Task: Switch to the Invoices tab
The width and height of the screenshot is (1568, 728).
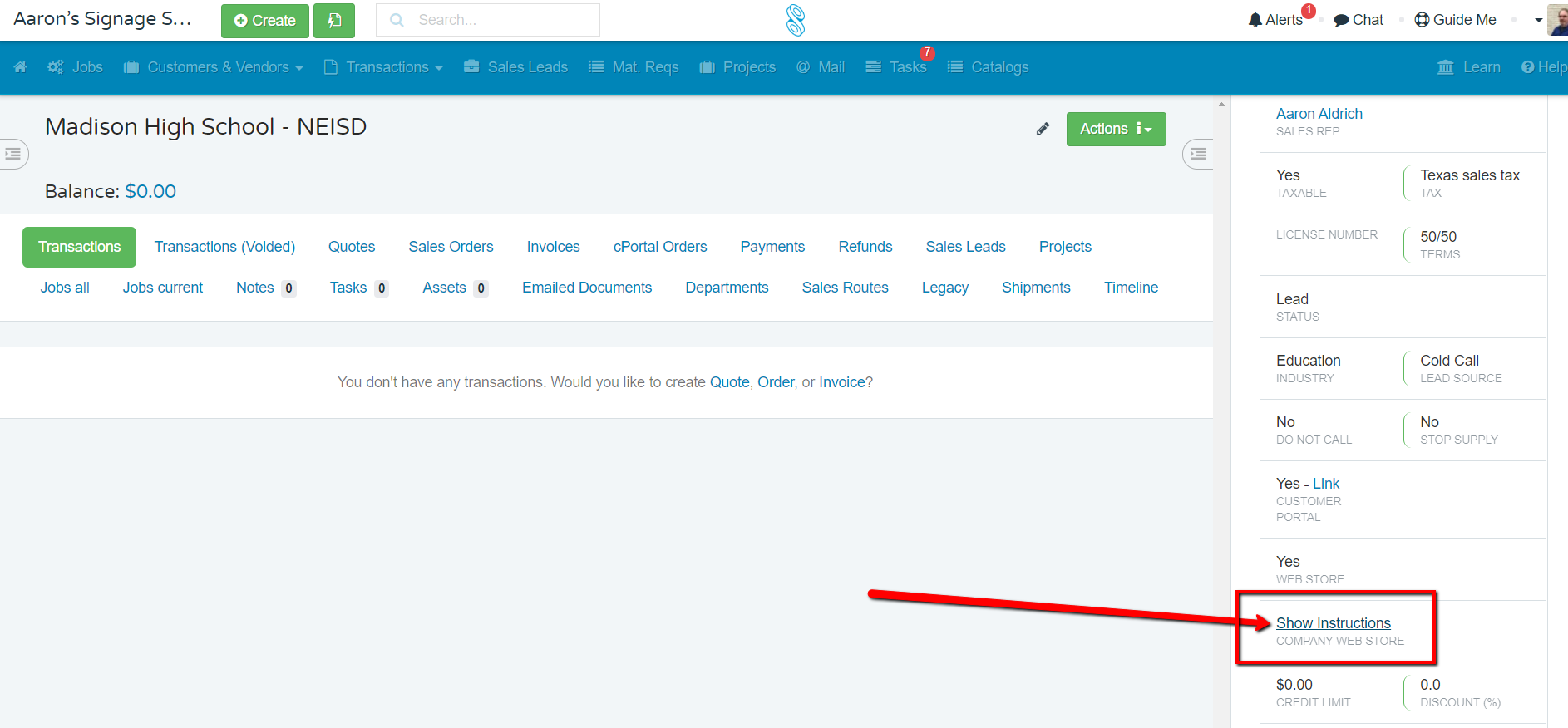Action: click(554, 247)
